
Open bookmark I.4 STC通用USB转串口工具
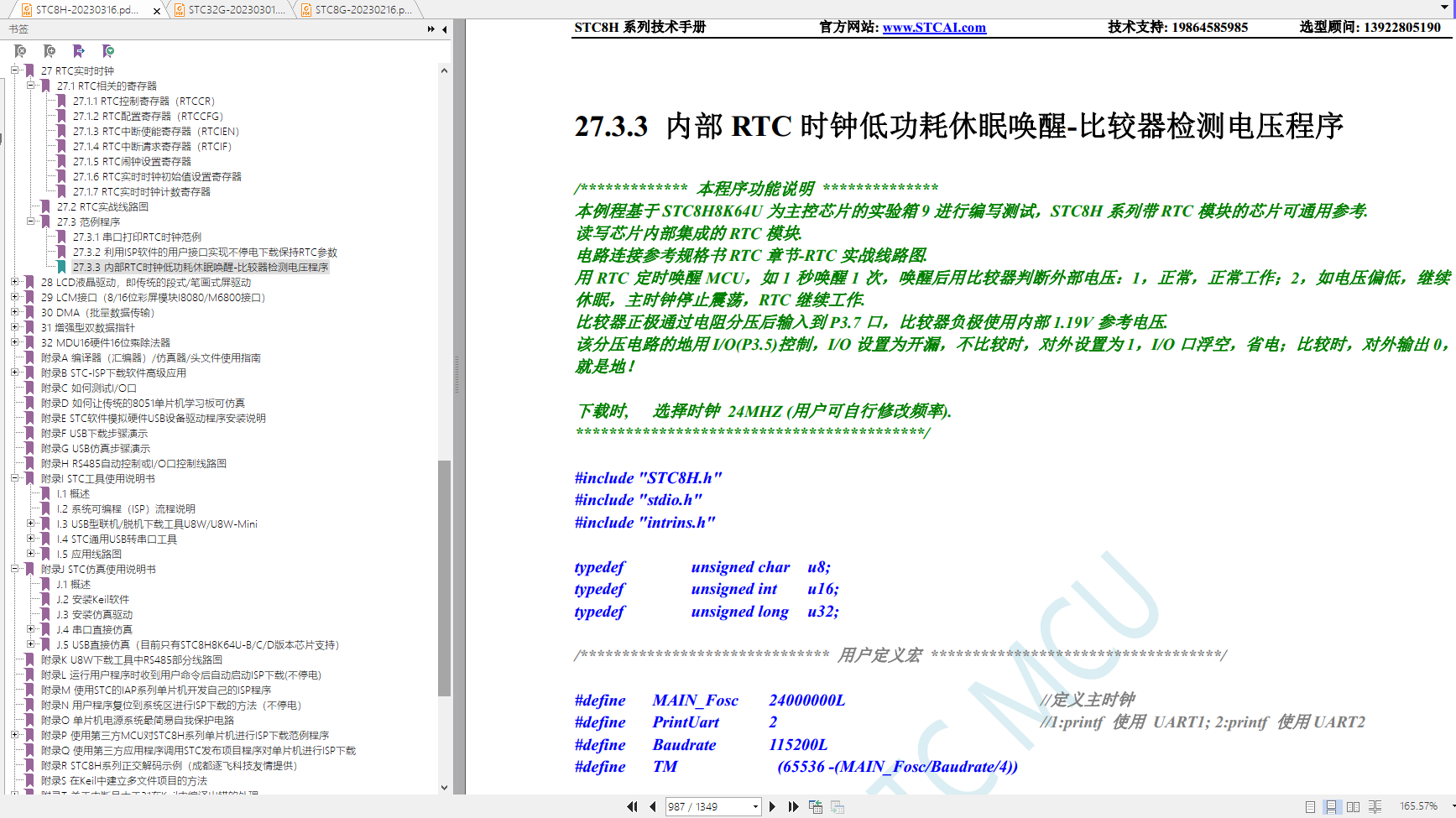tap(117, 539)
